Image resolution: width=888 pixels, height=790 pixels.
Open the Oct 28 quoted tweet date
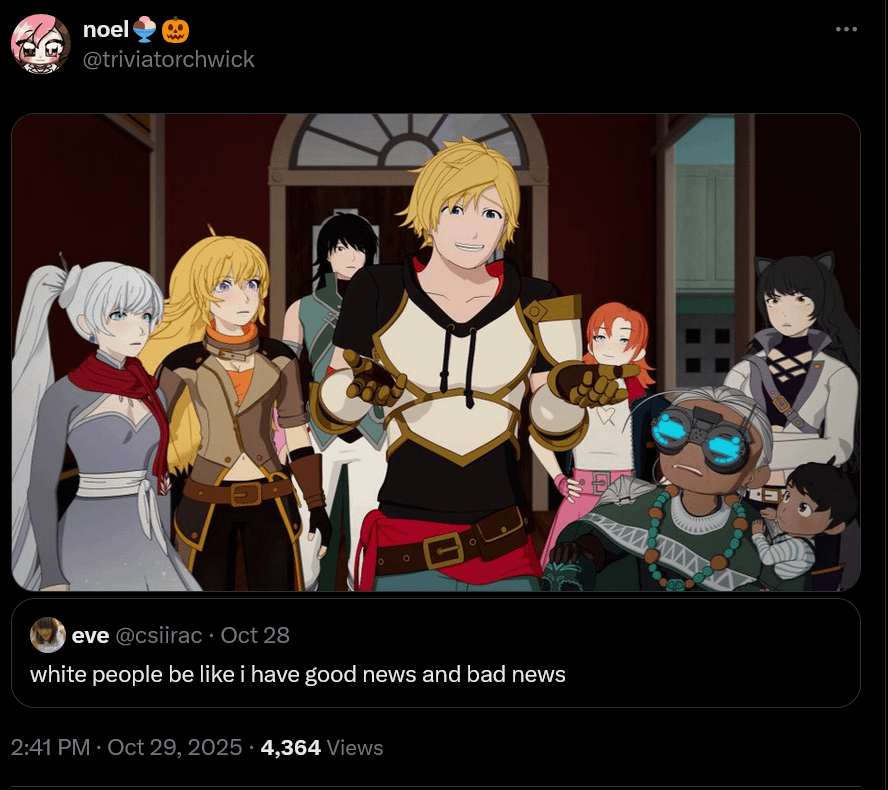(x=255, y=635)
